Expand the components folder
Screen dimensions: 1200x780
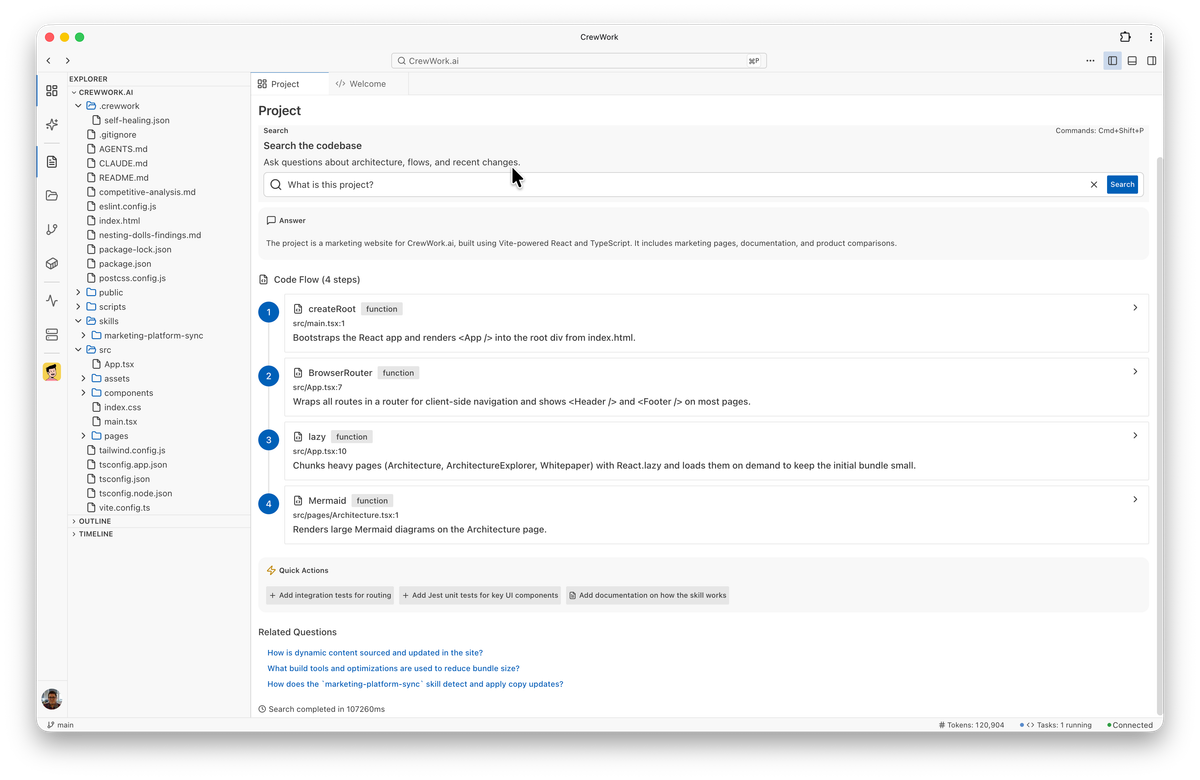click(x=84, y=394)
